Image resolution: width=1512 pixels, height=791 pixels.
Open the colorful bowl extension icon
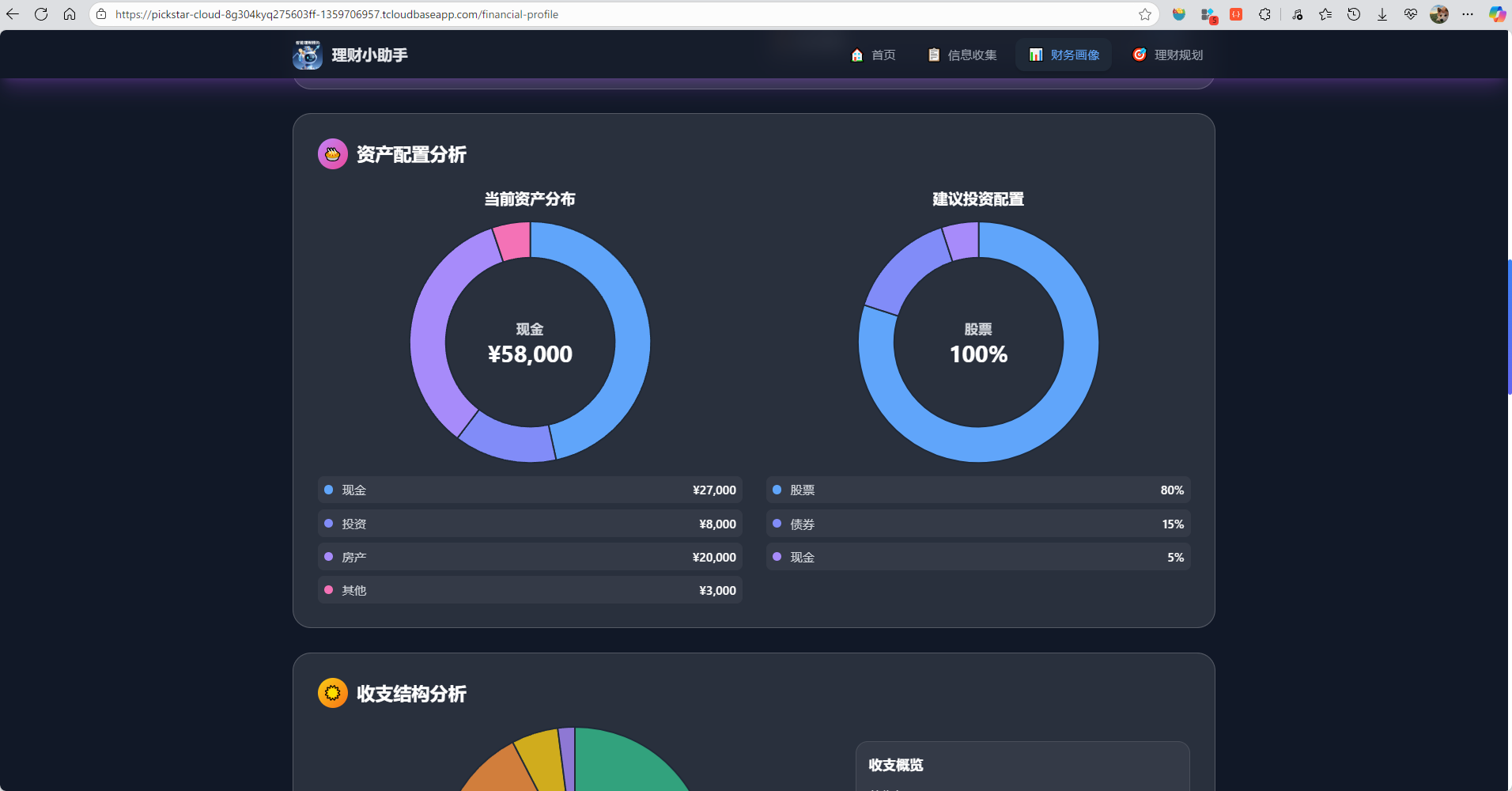(1179, 14)
